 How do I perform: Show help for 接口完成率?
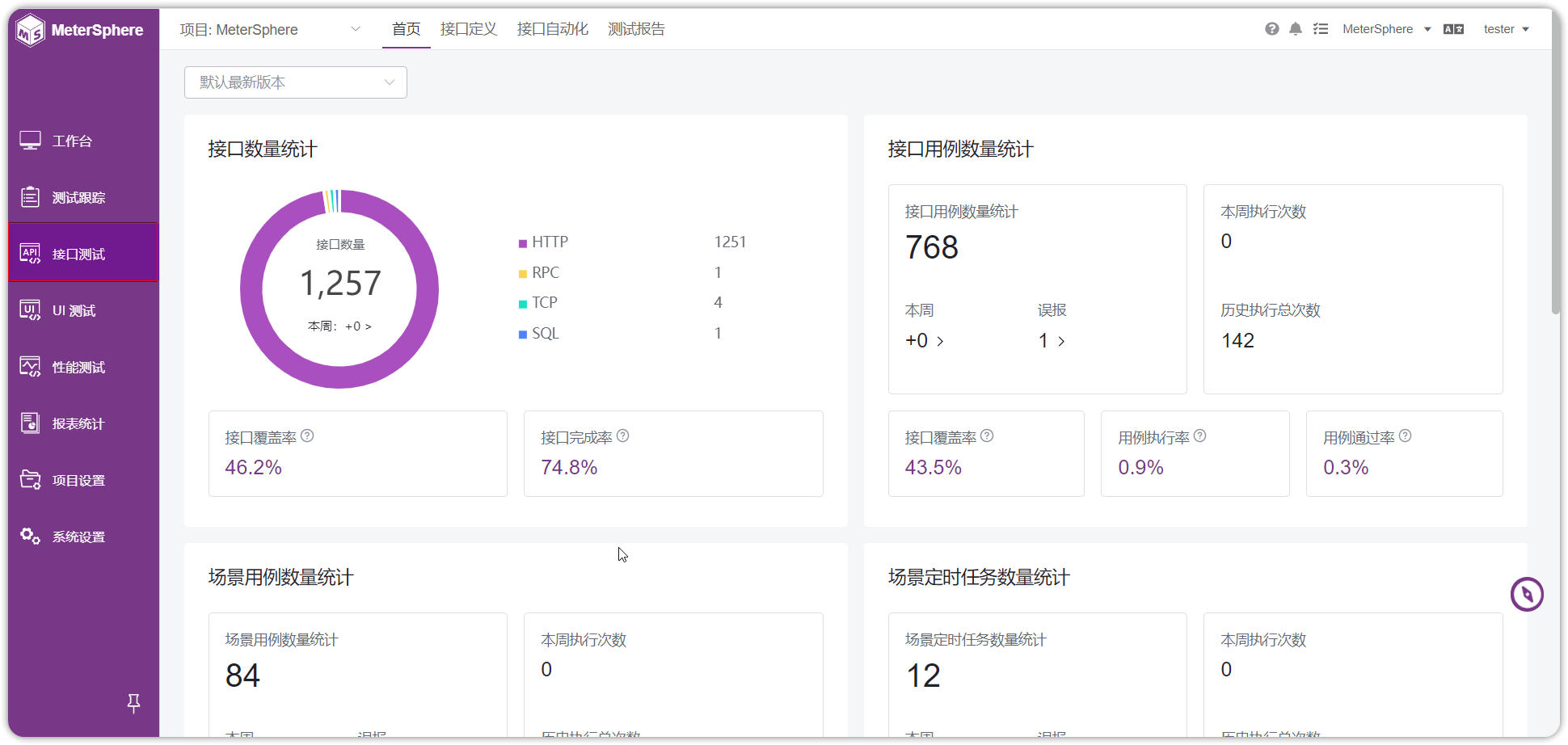623,436
